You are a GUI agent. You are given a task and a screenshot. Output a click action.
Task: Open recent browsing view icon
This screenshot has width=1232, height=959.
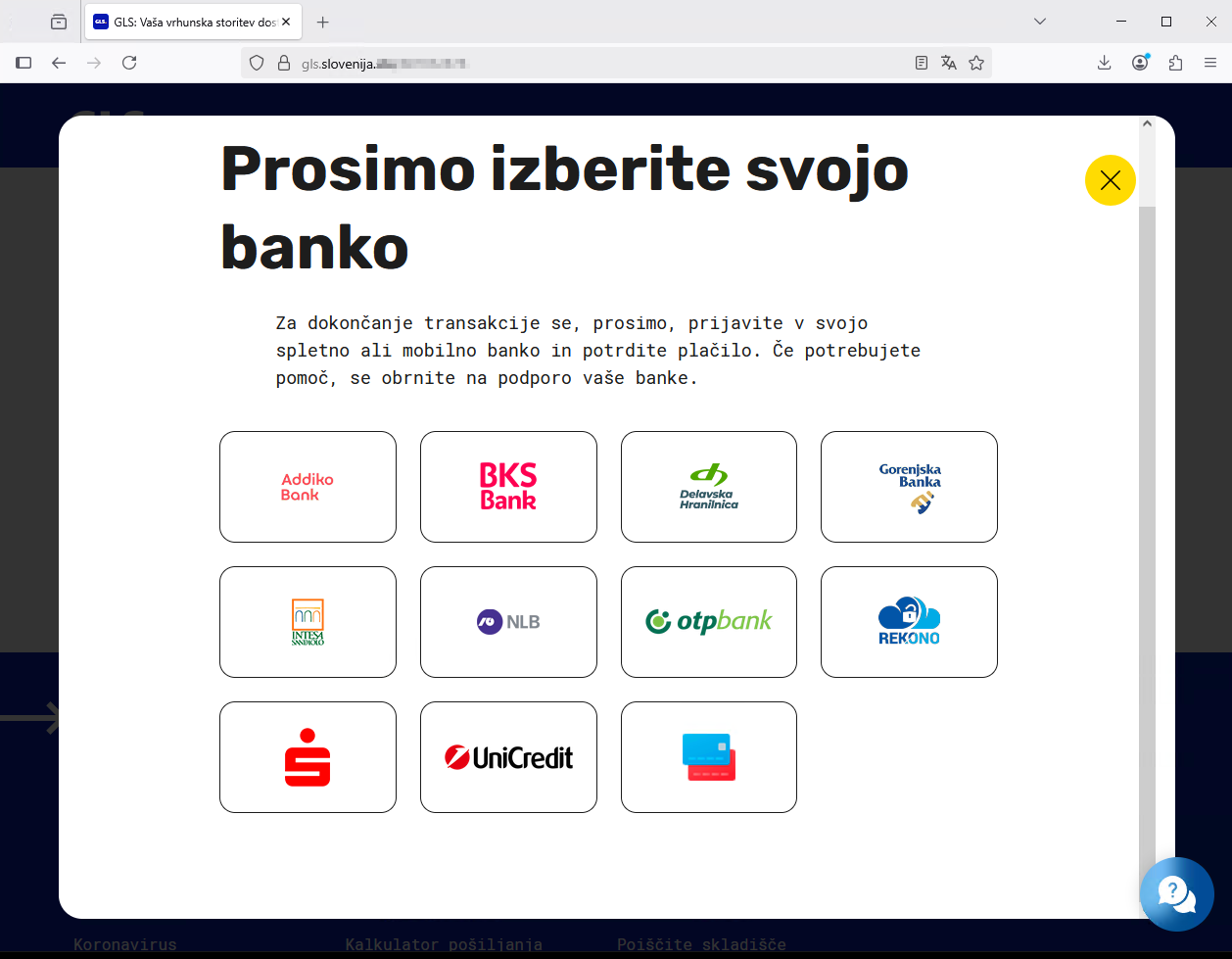coord(59,22)
